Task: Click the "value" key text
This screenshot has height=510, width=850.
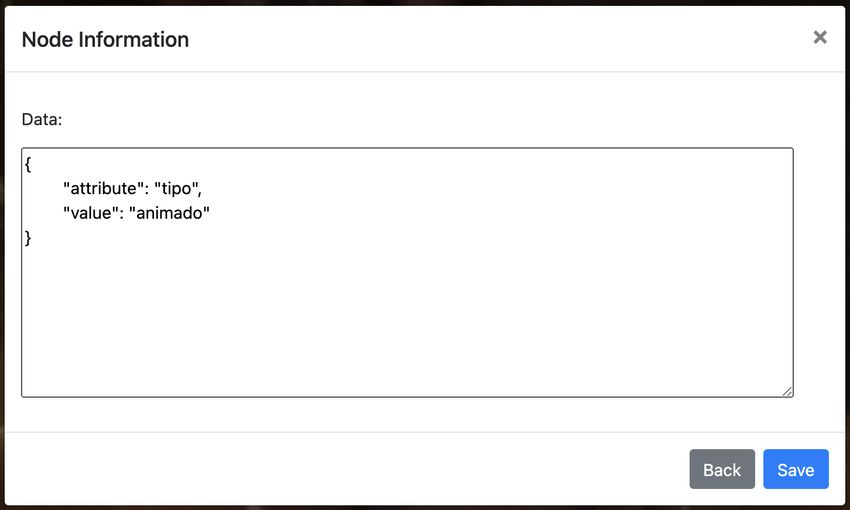Action: (x=91, y=212)
